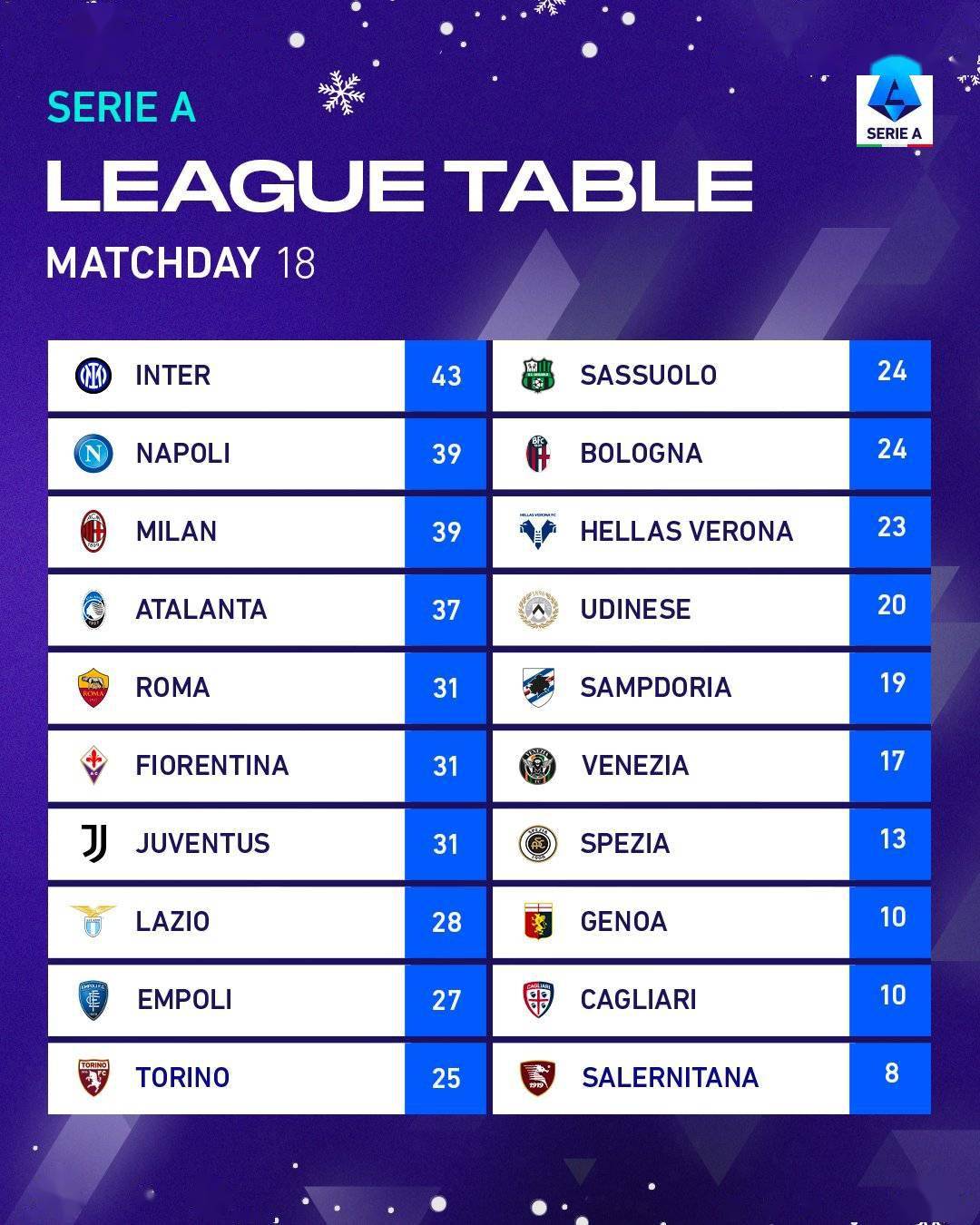Select the Genoa club crest
Viewport: 980px width, 1225px height.
537,921
